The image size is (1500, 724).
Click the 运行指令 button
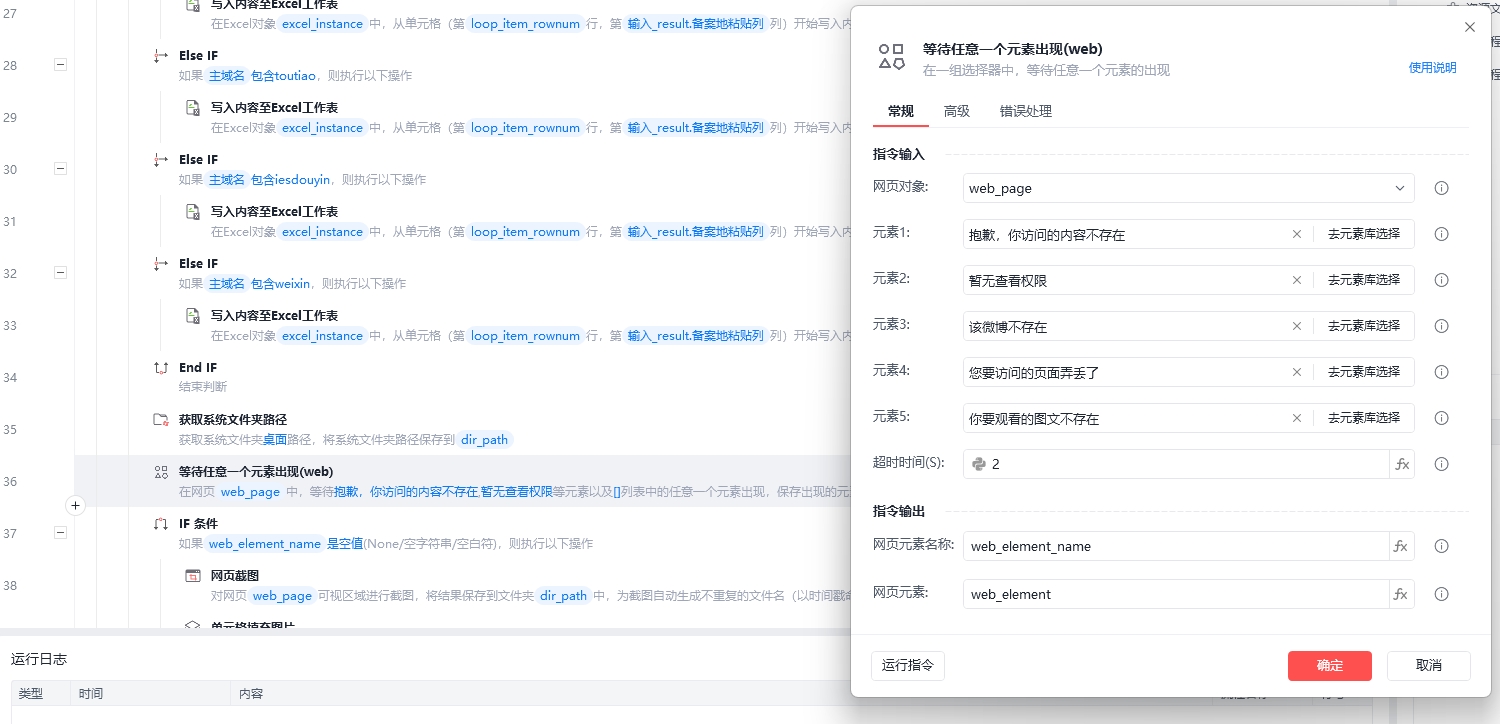908,666
